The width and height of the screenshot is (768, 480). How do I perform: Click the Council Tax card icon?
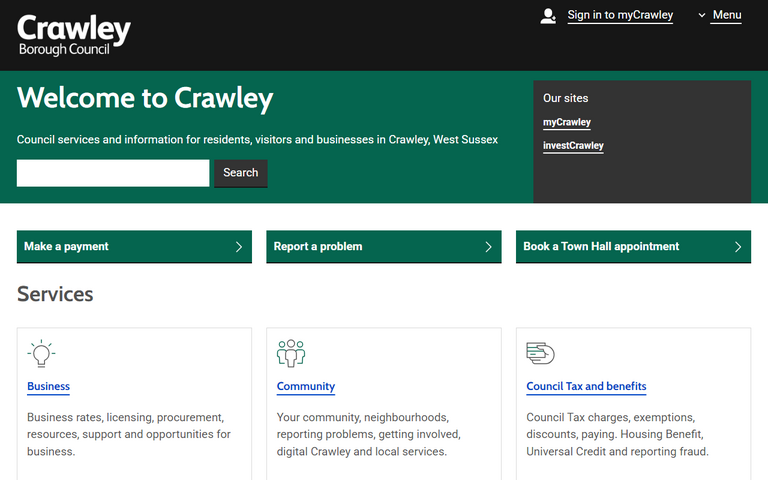point(540,353)
